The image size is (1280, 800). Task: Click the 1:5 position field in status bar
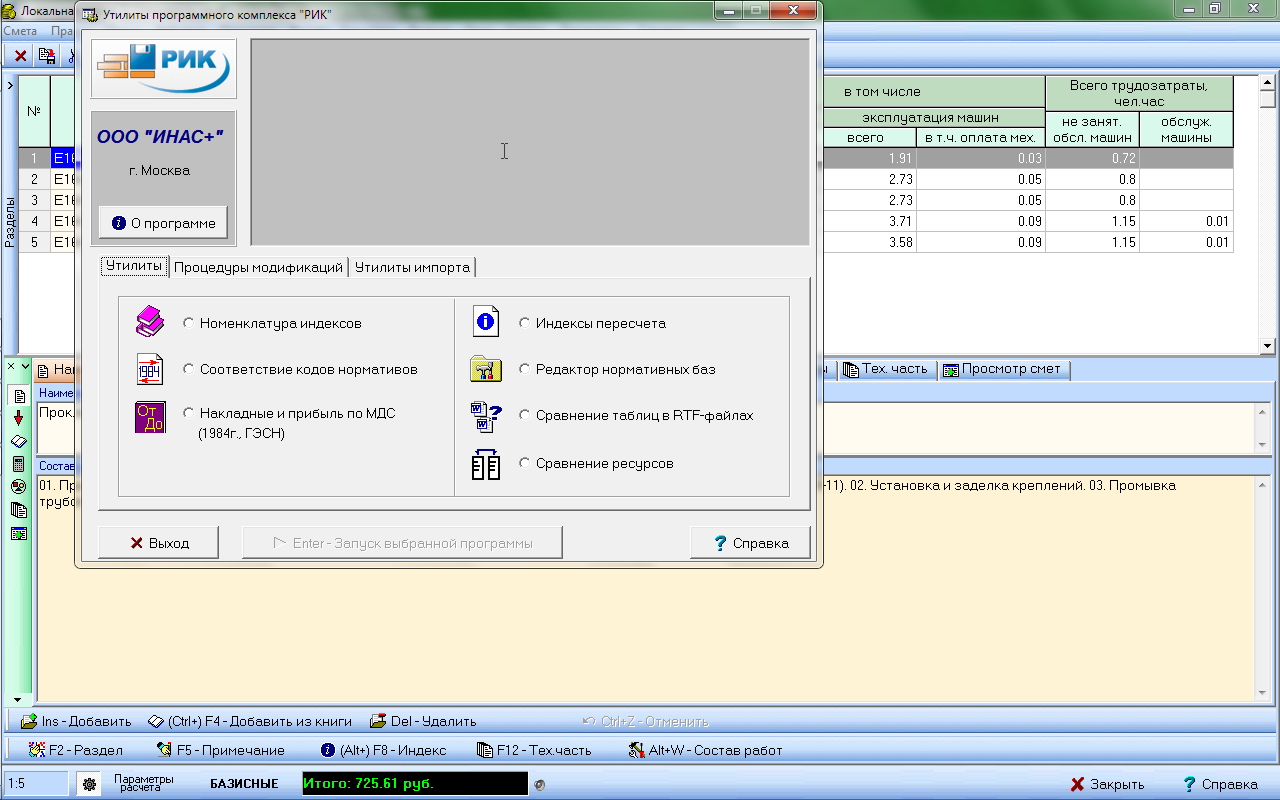click(37, 784)
